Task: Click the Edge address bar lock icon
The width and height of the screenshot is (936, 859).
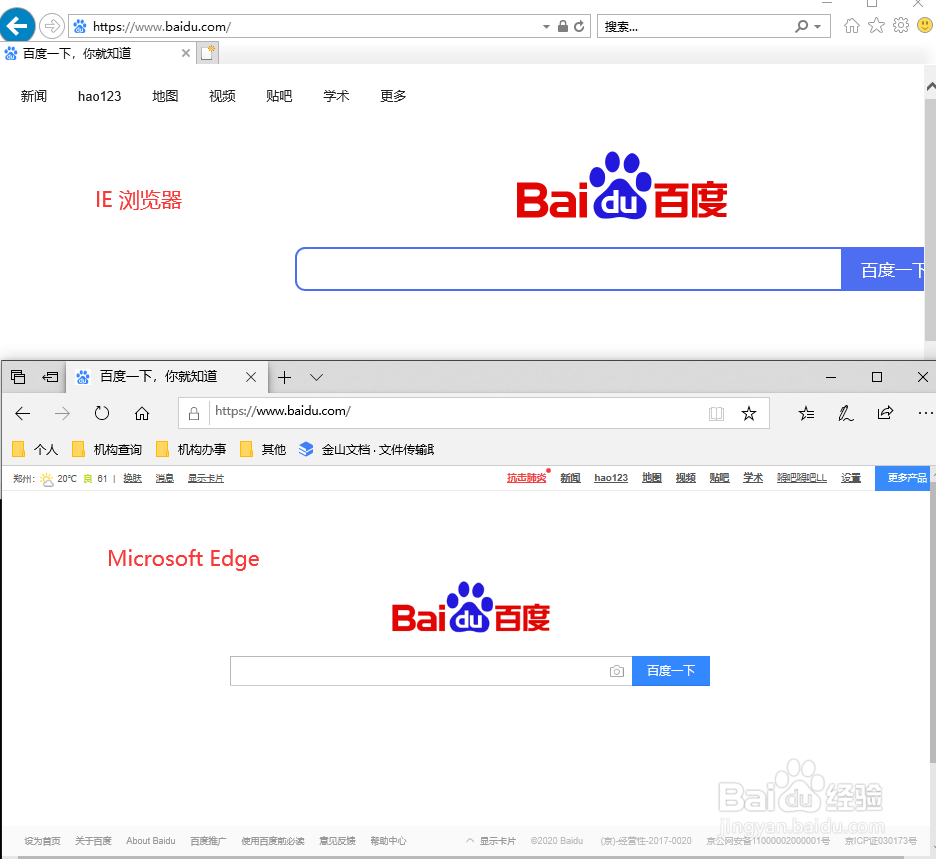Action: (193, 413)
